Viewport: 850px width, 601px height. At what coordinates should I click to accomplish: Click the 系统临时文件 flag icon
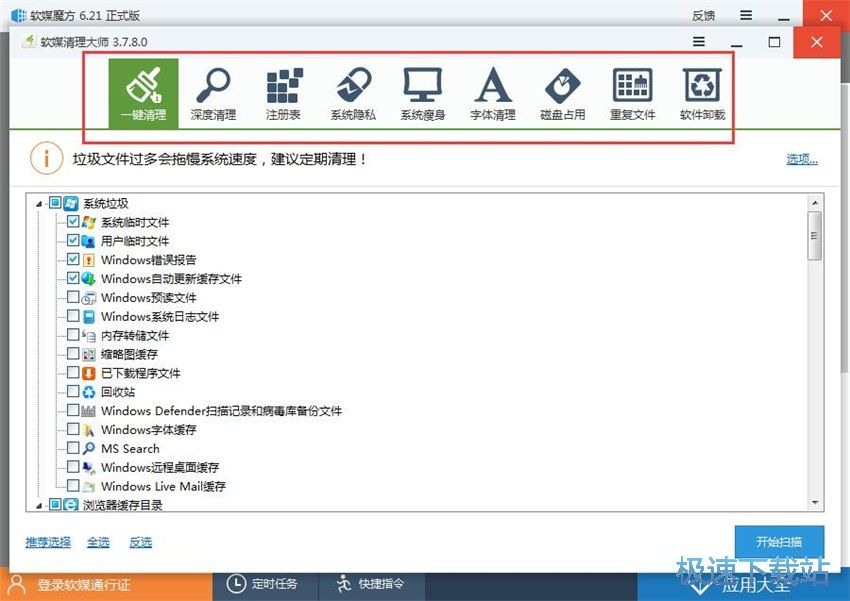[x=89, y=222]
